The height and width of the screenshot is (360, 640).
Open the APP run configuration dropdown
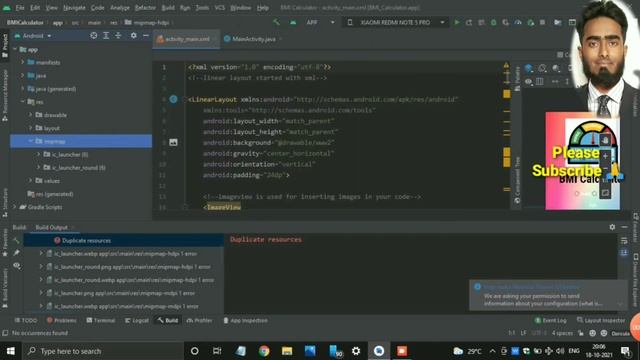320,22
